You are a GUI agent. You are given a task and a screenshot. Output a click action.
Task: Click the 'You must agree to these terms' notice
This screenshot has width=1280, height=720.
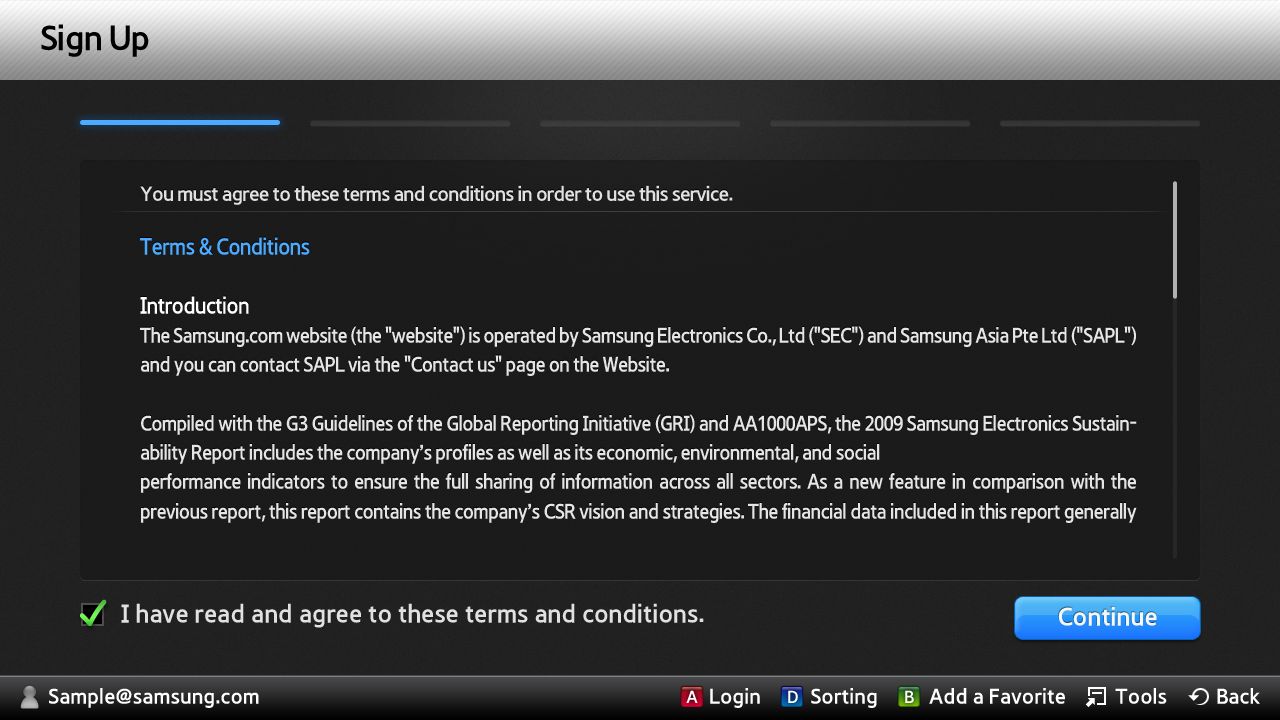click(436, 194)
